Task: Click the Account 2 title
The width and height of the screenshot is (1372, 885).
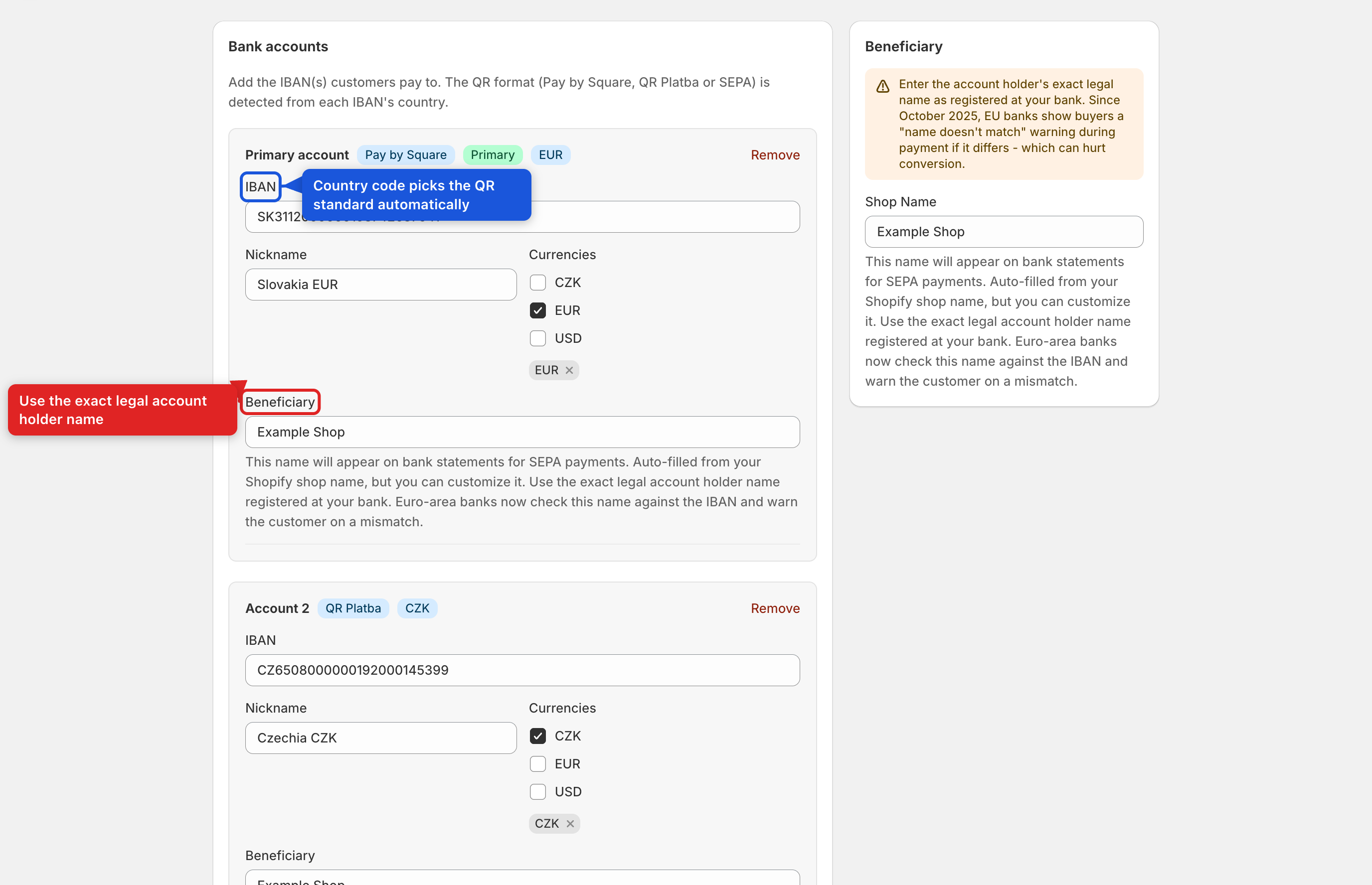Action: pyautogui.click(x=277, y=608)
